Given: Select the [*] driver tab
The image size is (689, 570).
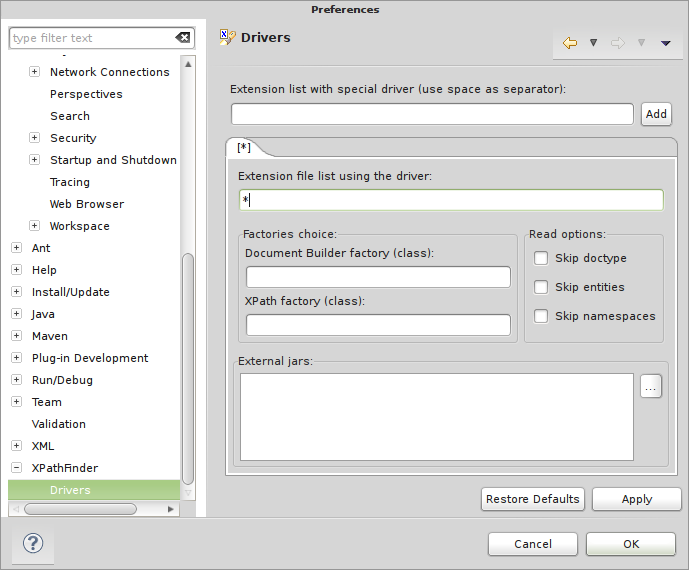Looking at the screenshot, I should (x=244, y=148).
